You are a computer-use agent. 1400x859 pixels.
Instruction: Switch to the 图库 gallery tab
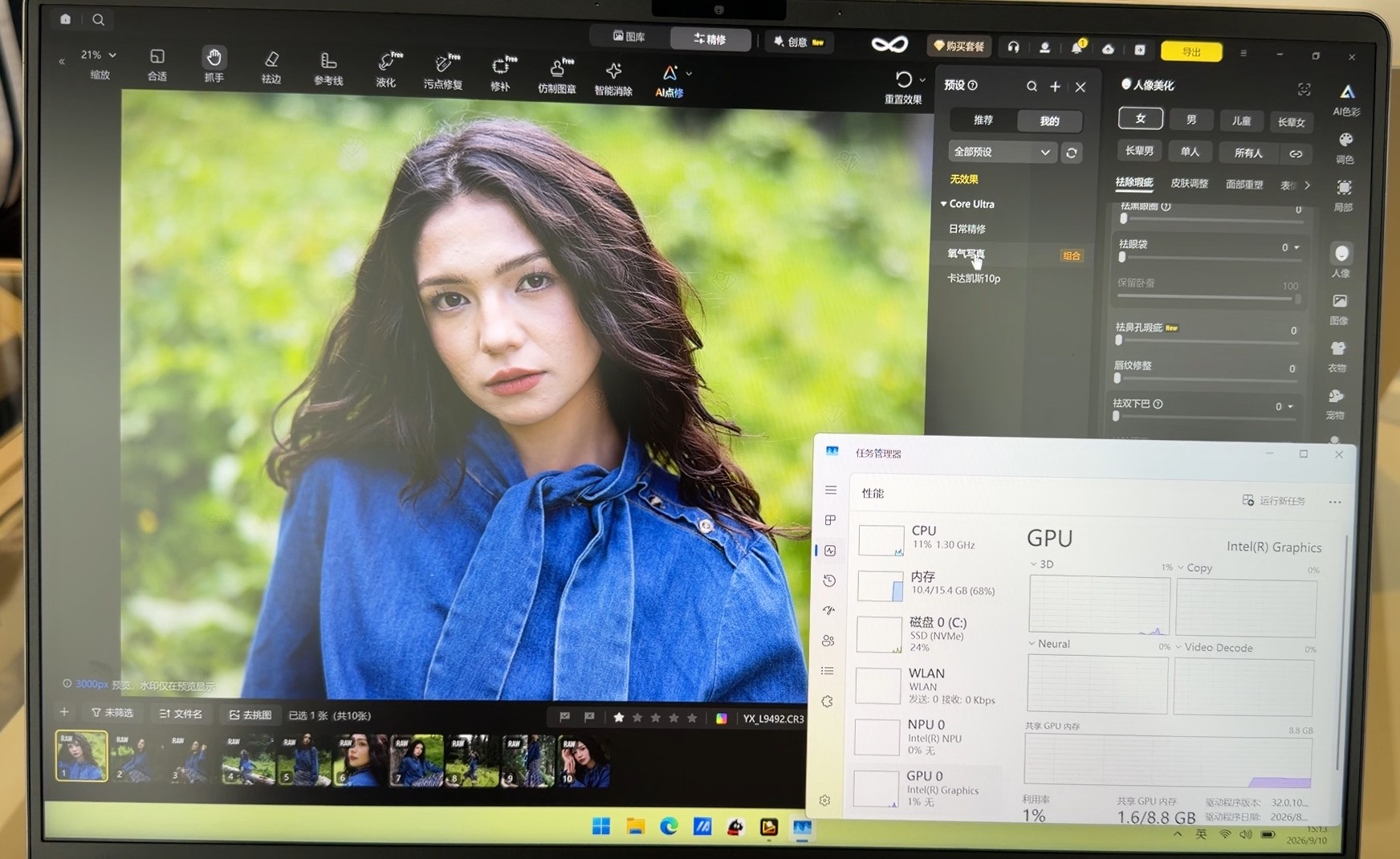[x=629, y=36]
